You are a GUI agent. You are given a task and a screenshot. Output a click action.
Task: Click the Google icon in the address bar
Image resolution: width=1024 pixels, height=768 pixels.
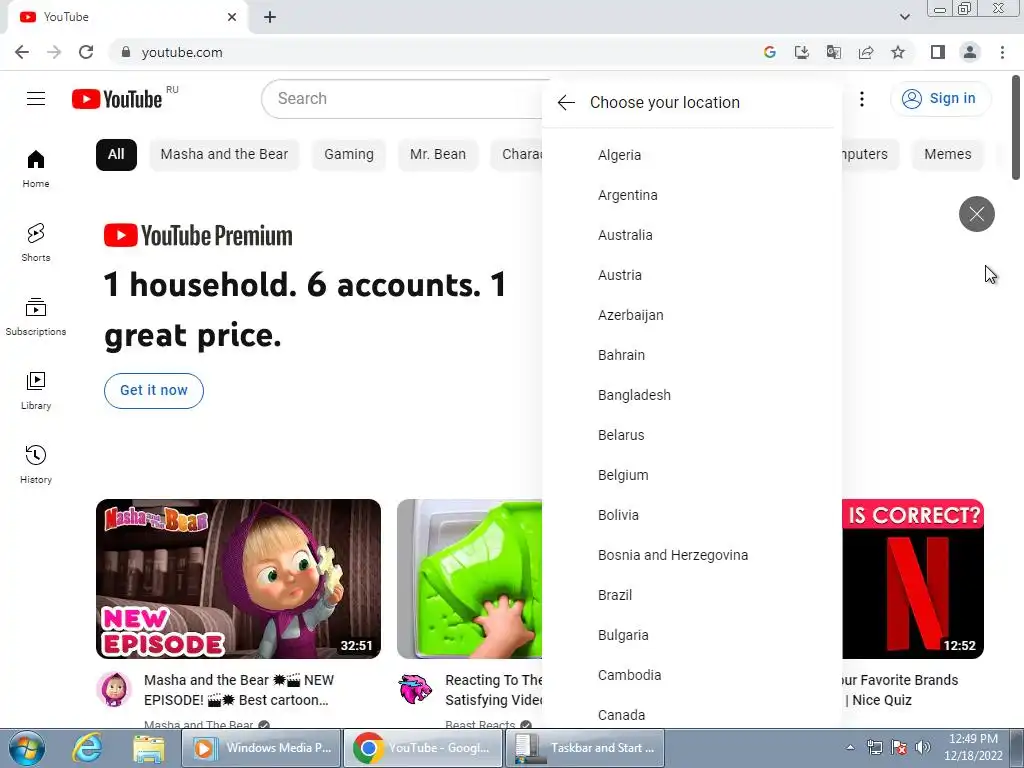(770, 52)
